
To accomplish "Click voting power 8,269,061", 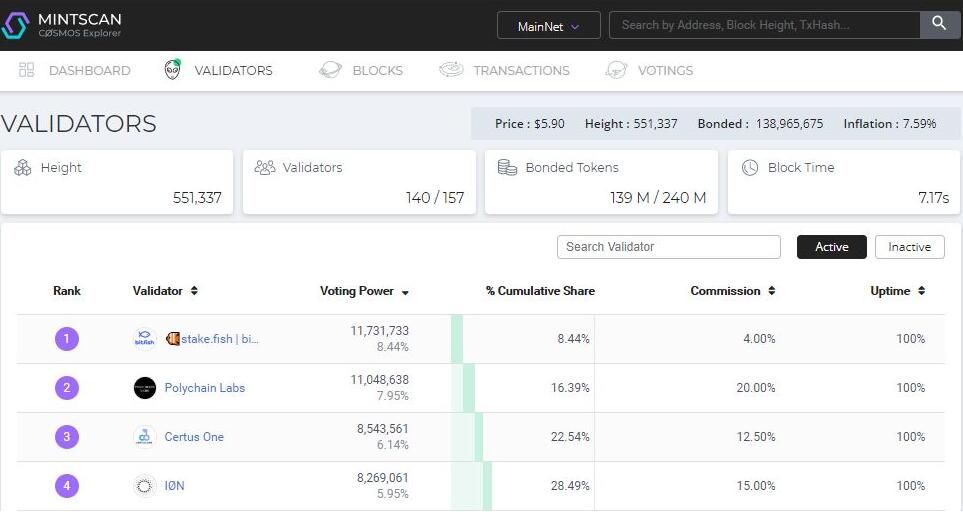I will (383, 478).
